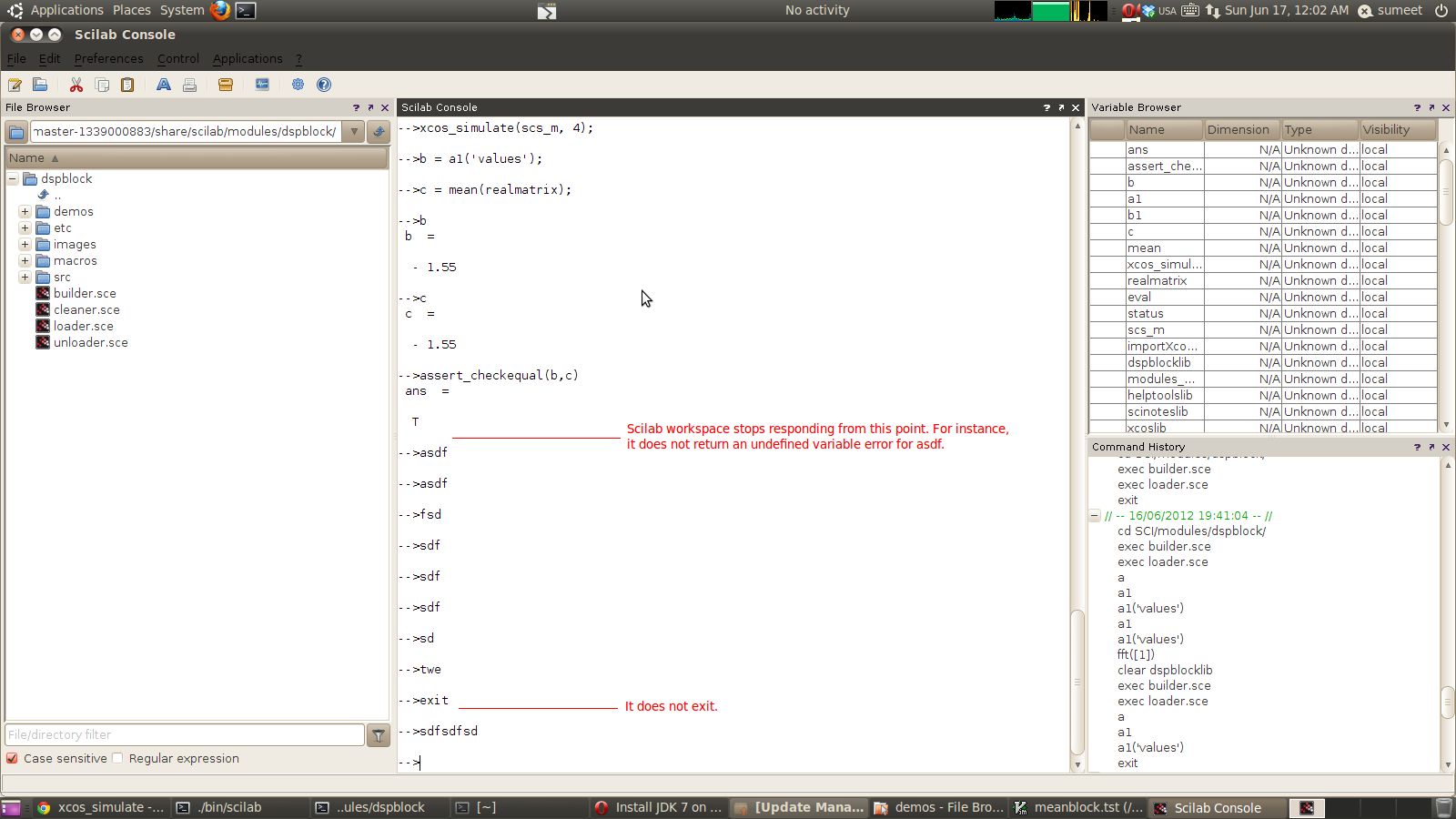Open the directory path dropdown arrow

354,132
